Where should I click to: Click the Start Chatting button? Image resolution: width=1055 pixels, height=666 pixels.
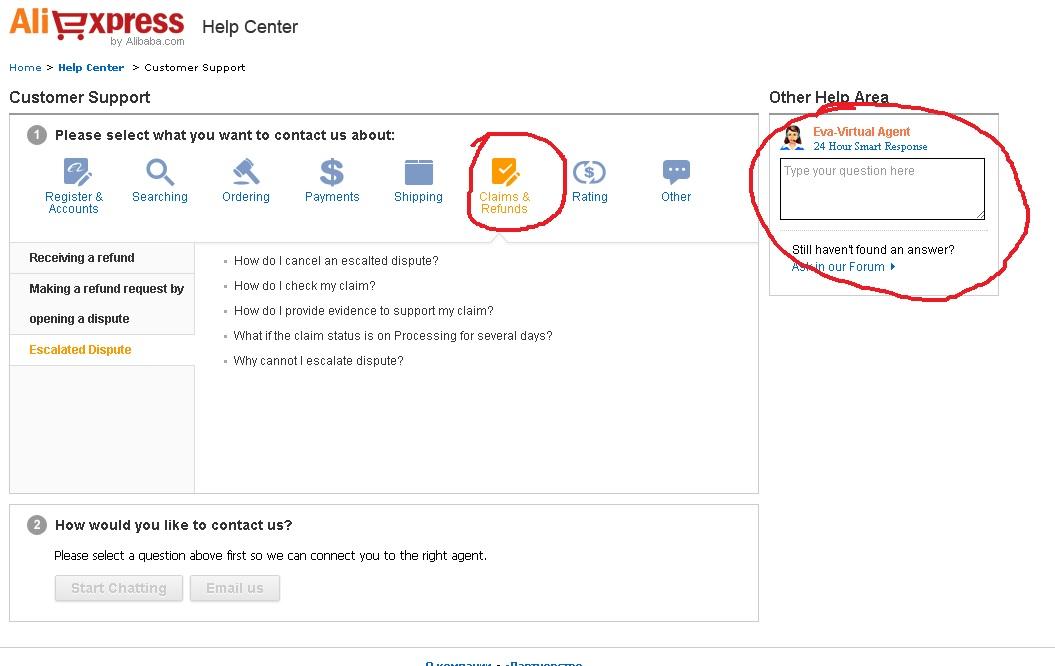(118, 588)
